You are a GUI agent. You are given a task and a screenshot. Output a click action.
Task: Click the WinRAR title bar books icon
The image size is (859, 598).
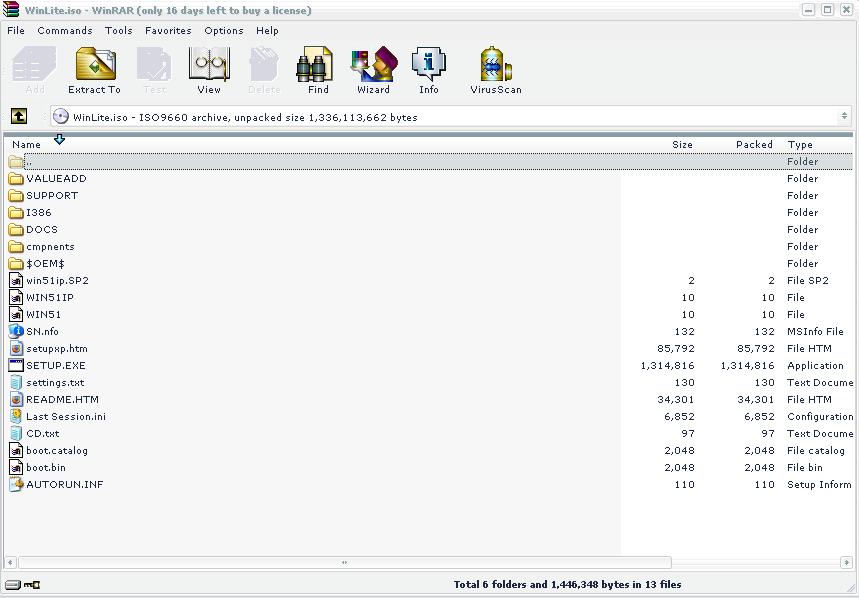(10, 10)
